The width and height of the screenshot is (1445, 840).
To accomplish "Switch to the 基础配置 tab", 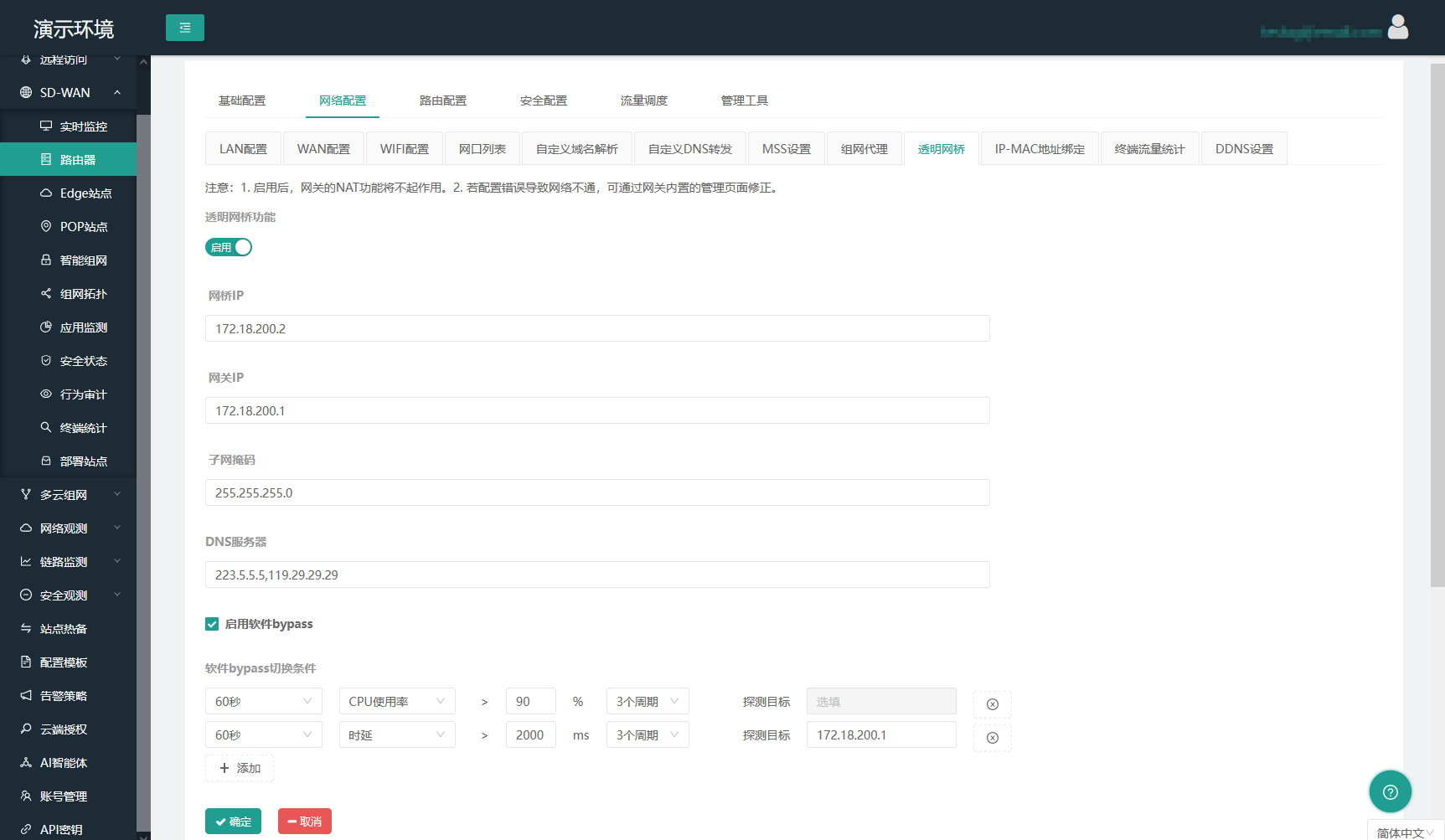I will 242,100.
